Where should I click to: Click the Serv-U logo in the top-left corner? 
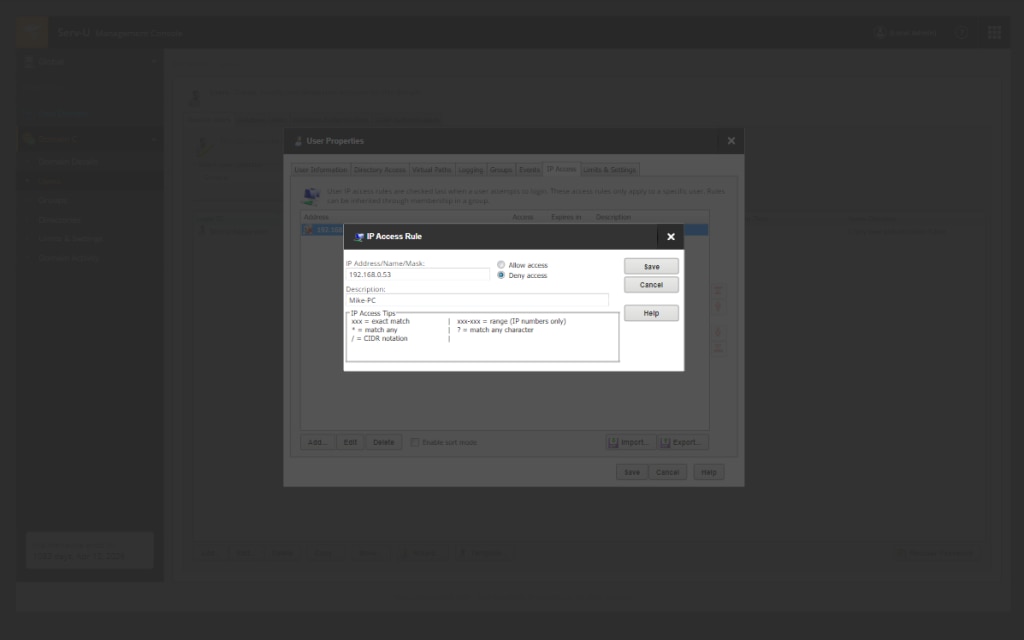[x=31, y=31]
